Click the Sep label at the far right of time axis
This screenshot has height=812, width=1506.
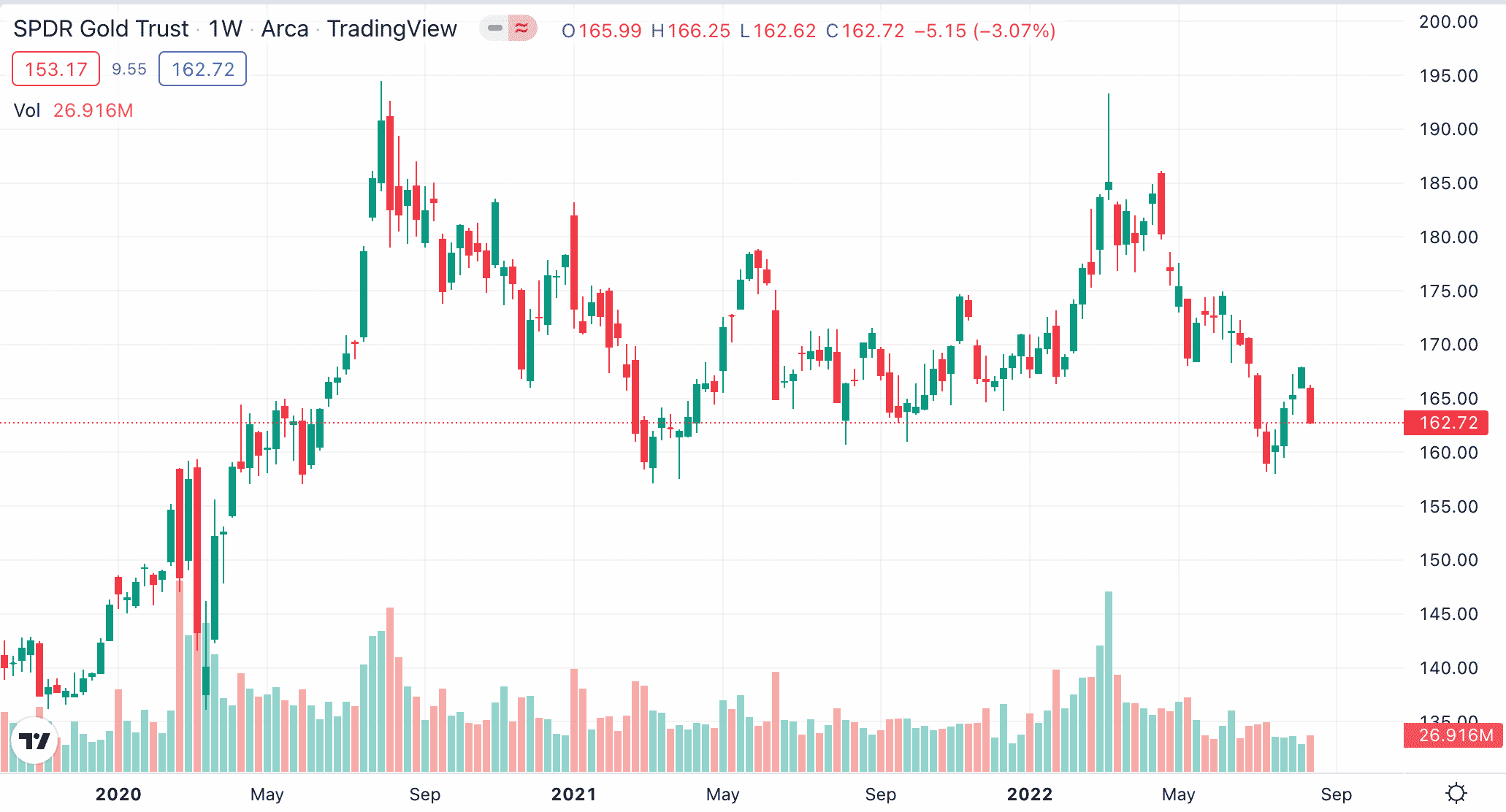click(x=1337, y=794)
